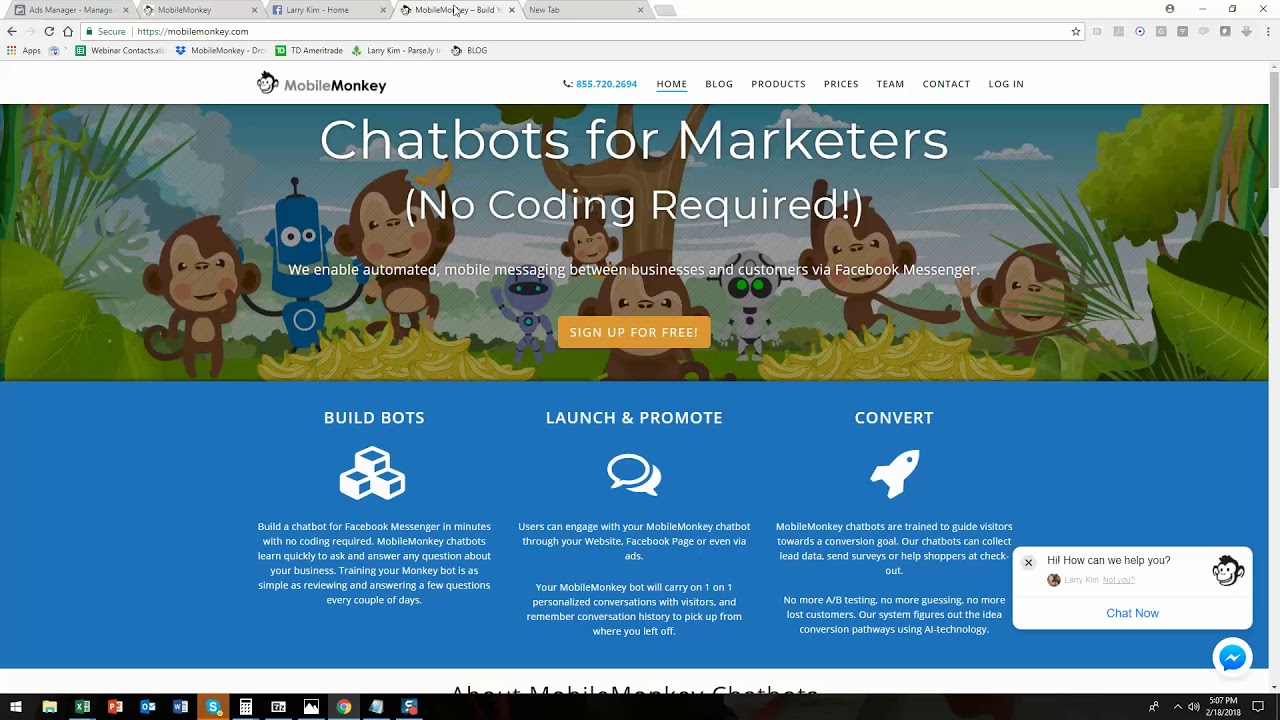Click the phone number 855.720.2694
This screenshot has height=720, width=1280.
click(606, 84)
